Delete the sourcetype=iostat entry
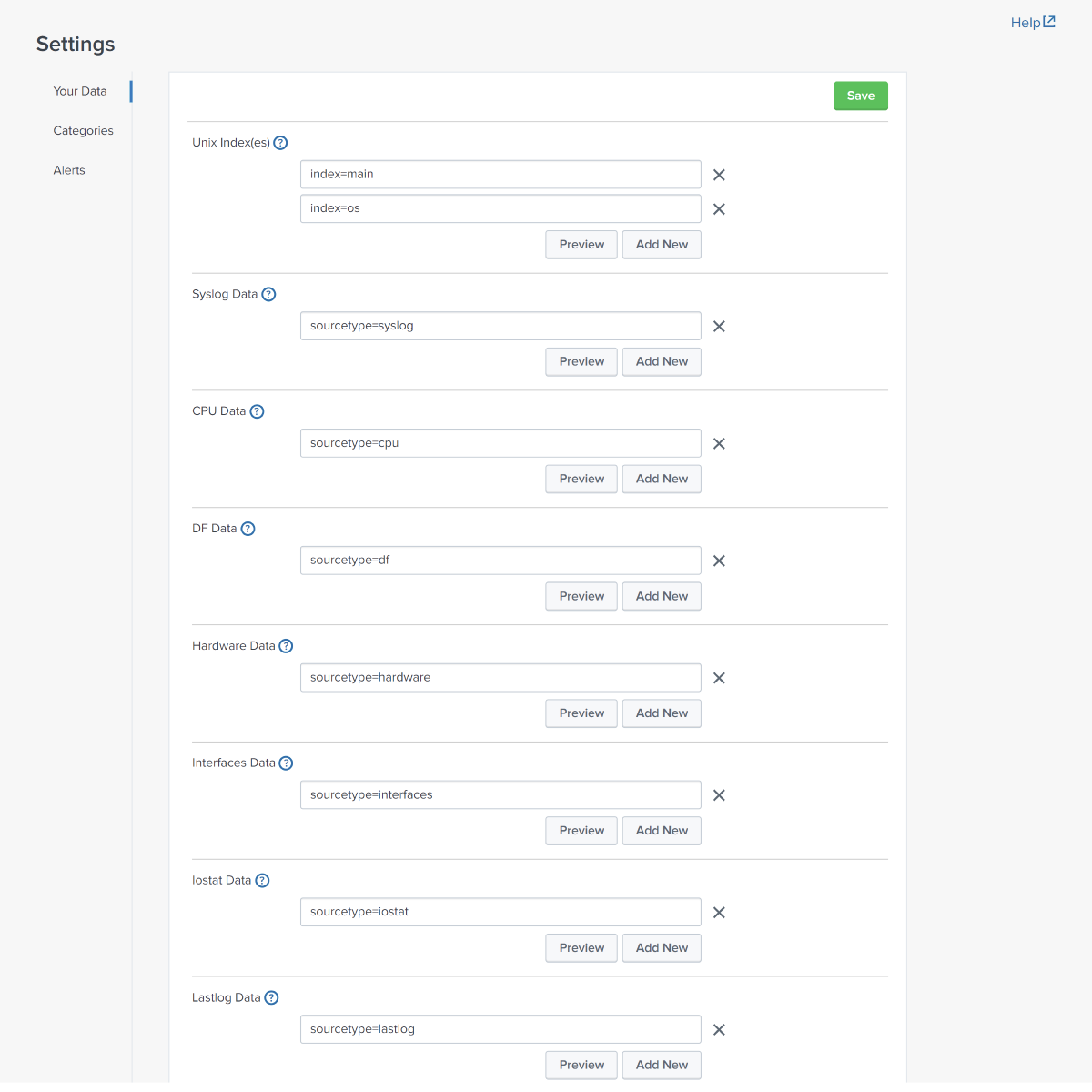The width and height of the screenshot is (1092, 1092). coord(719,913)
